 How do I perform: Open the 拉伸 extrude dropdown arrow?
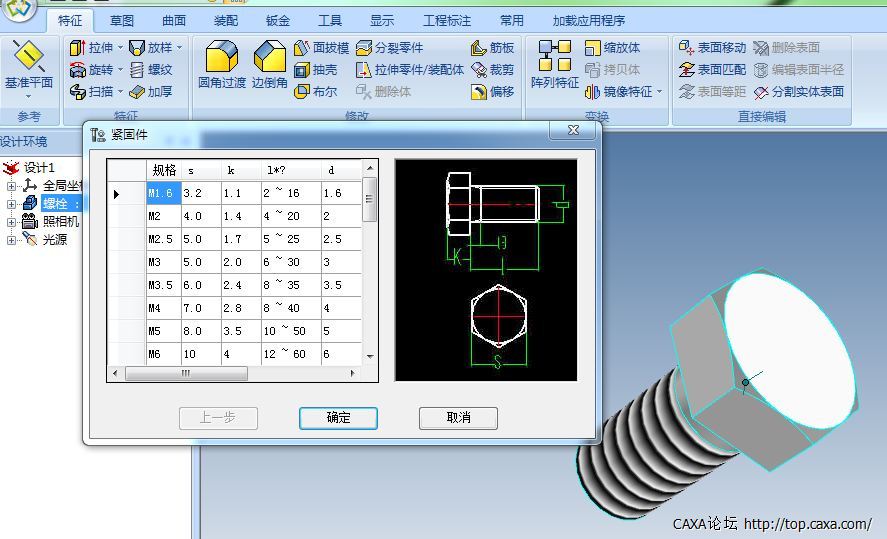120,48
